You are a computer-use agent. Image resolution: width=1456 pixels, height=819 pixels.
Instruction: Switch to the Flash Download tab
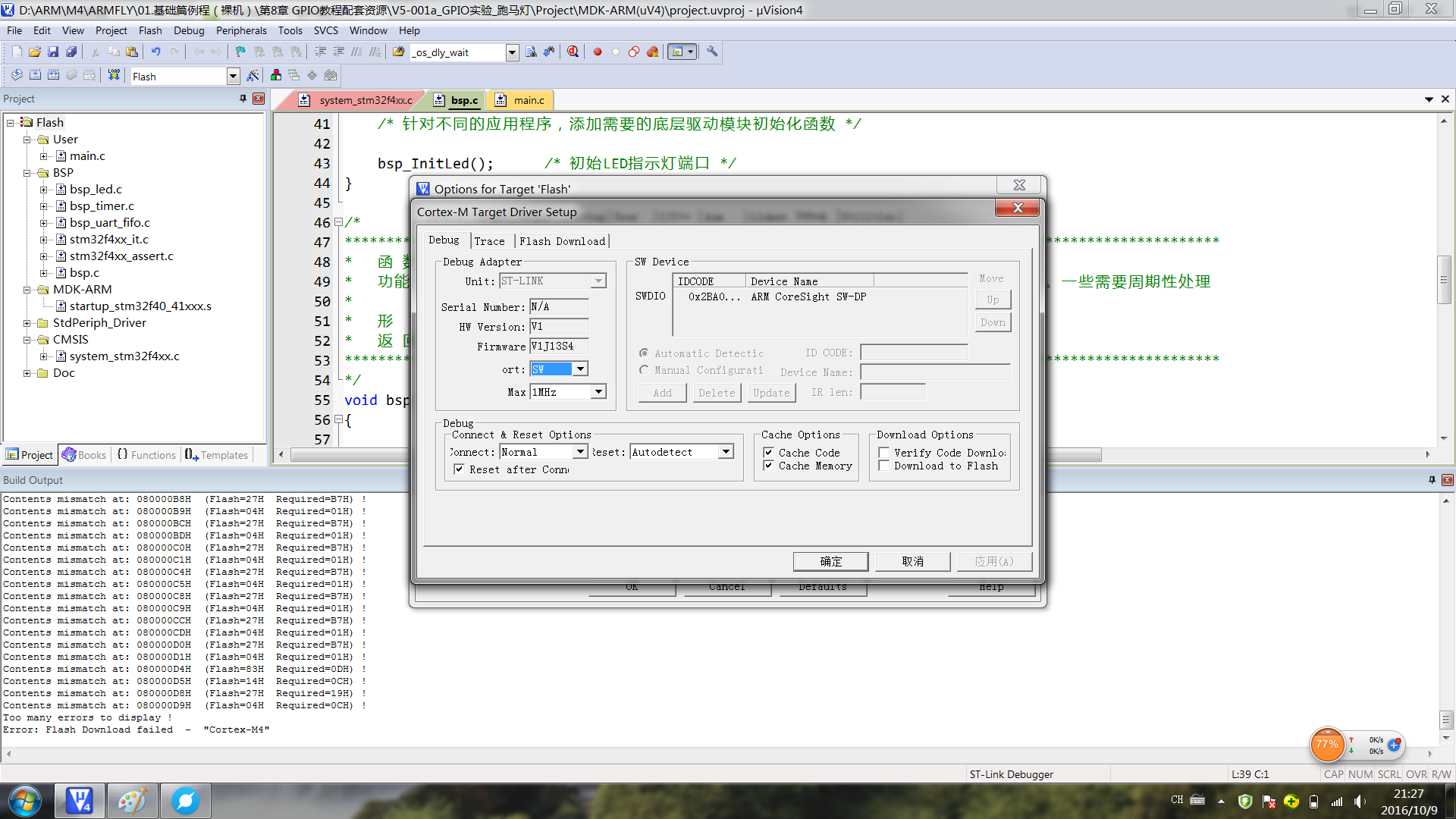[x=562, y=241]
